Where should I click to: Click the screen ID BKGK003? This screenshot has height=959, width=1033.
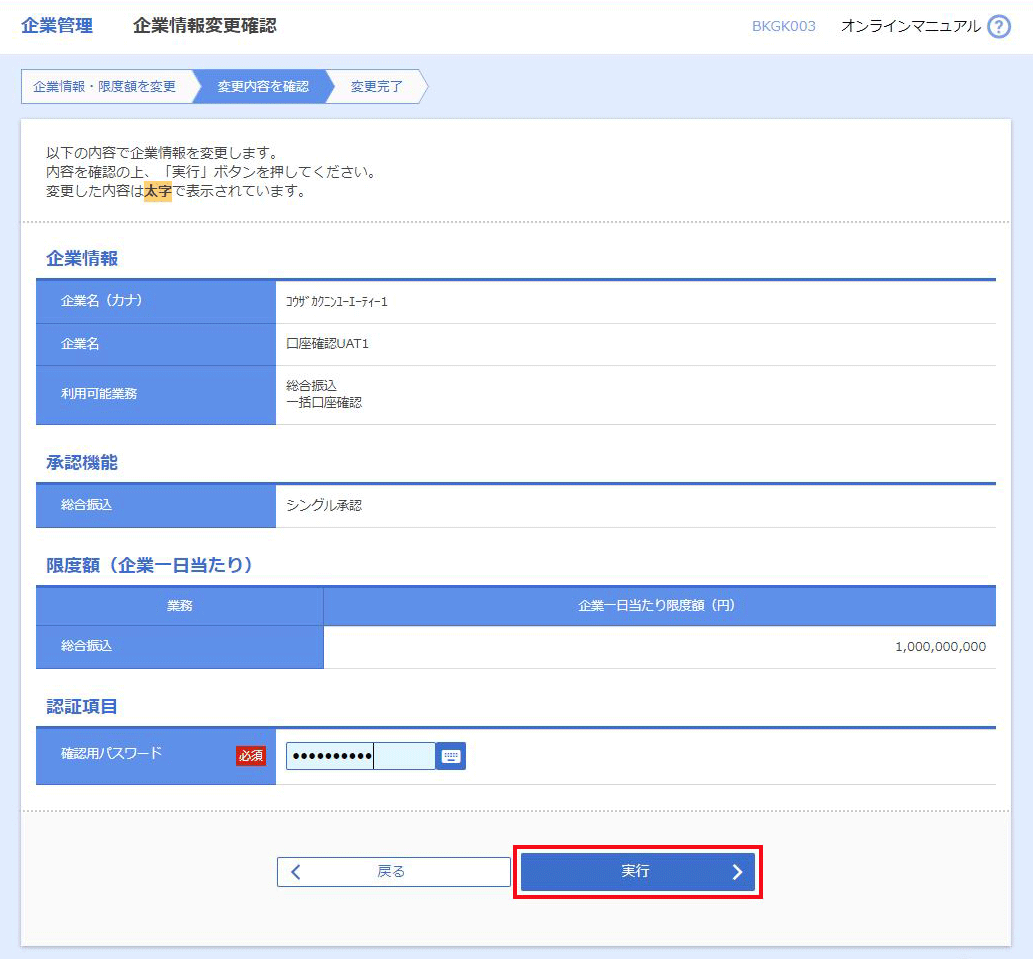coord(783,27)
